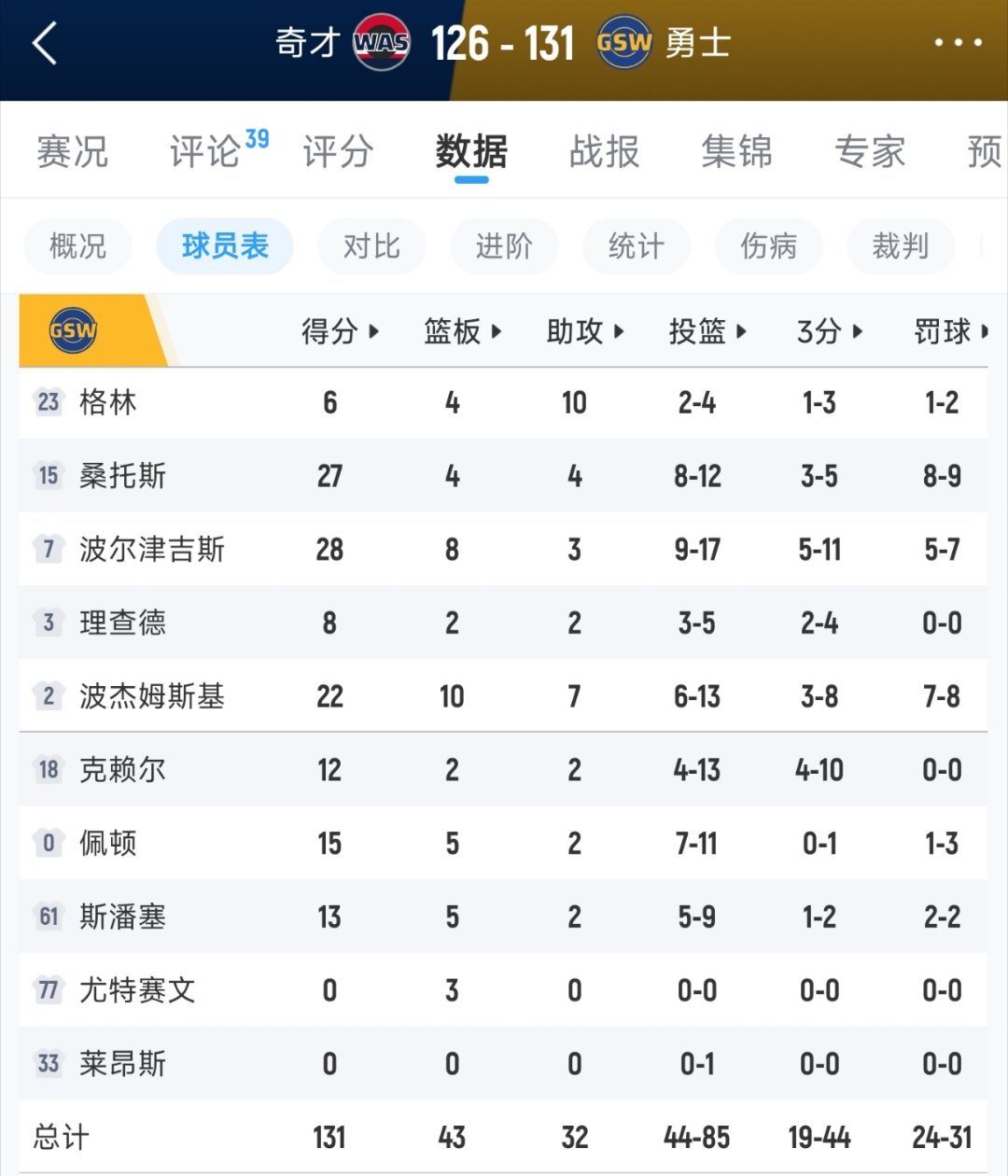Open the 得分 column sort control
This screenshot has height=1176, width=1008.
click(x=343, y=331)
